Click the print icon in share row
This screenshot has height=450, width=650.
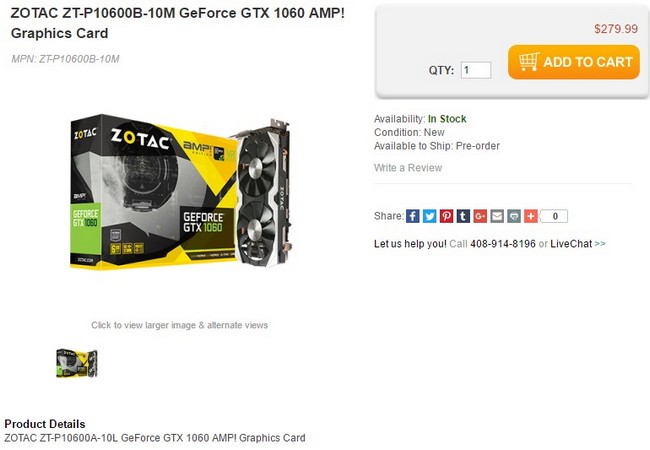[514, 216]
